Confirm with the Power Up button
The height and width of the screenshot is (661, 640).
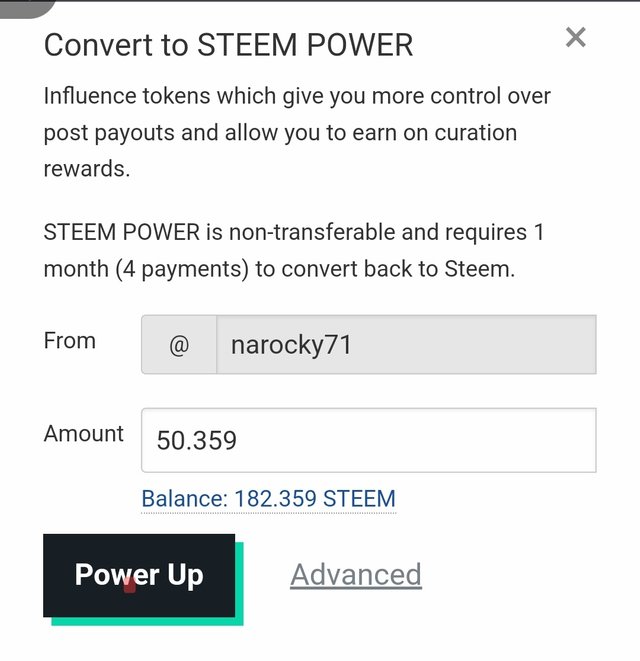coord(139,575)
